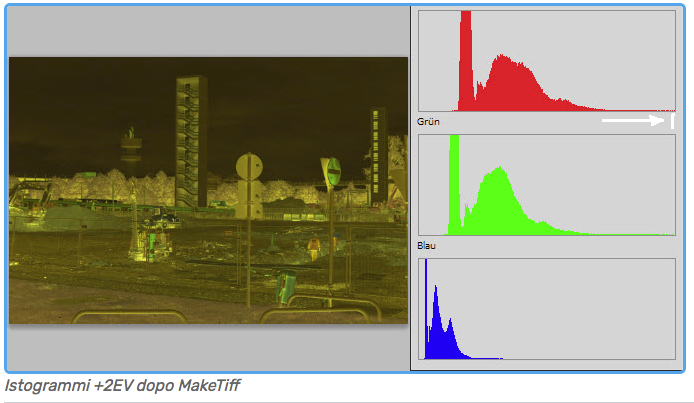Click the airport control tower on the left
Screen dimensions: 694x403
pos(131,152)
